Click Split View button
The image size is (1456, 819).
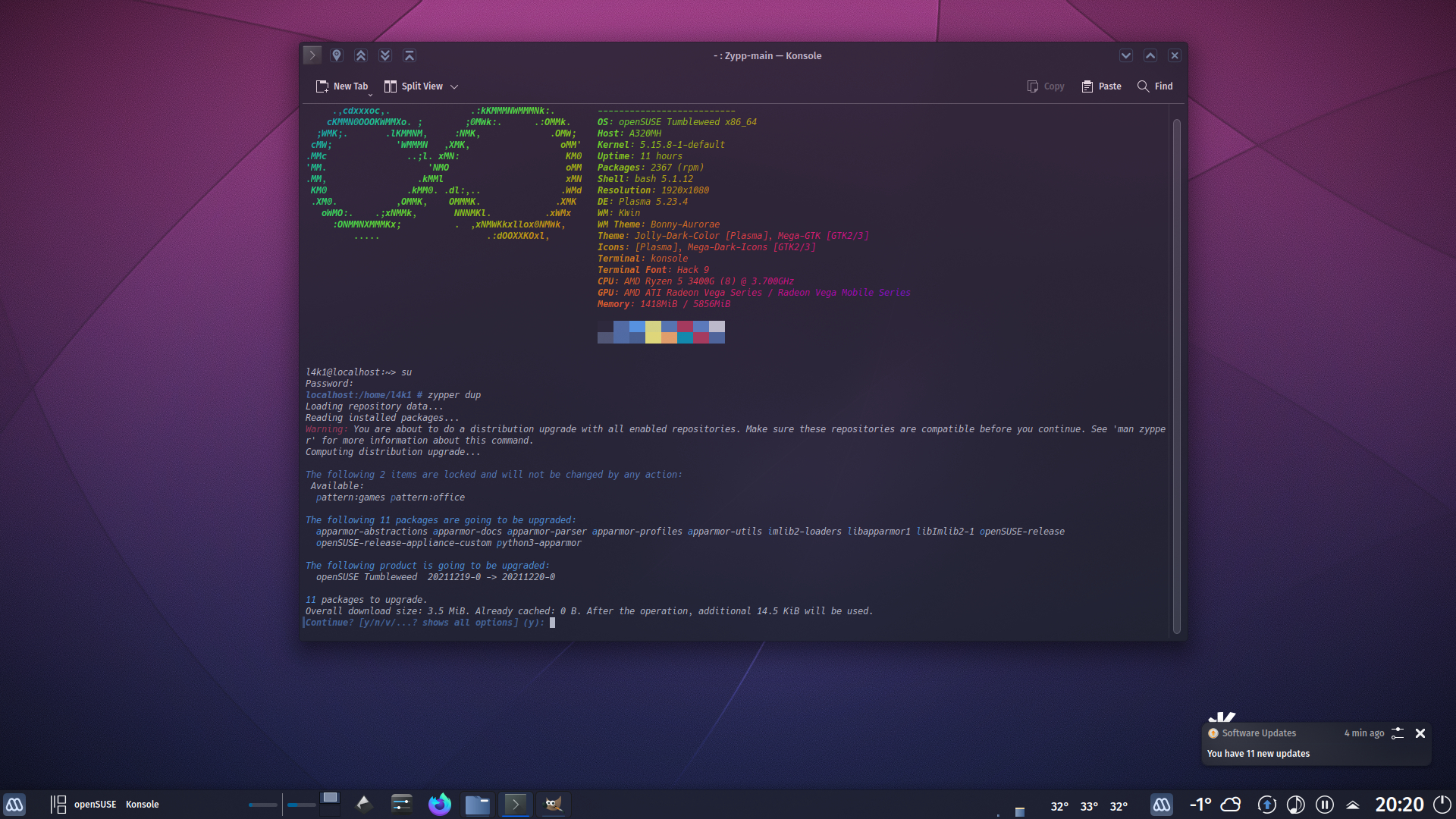[x=414, y=86]
